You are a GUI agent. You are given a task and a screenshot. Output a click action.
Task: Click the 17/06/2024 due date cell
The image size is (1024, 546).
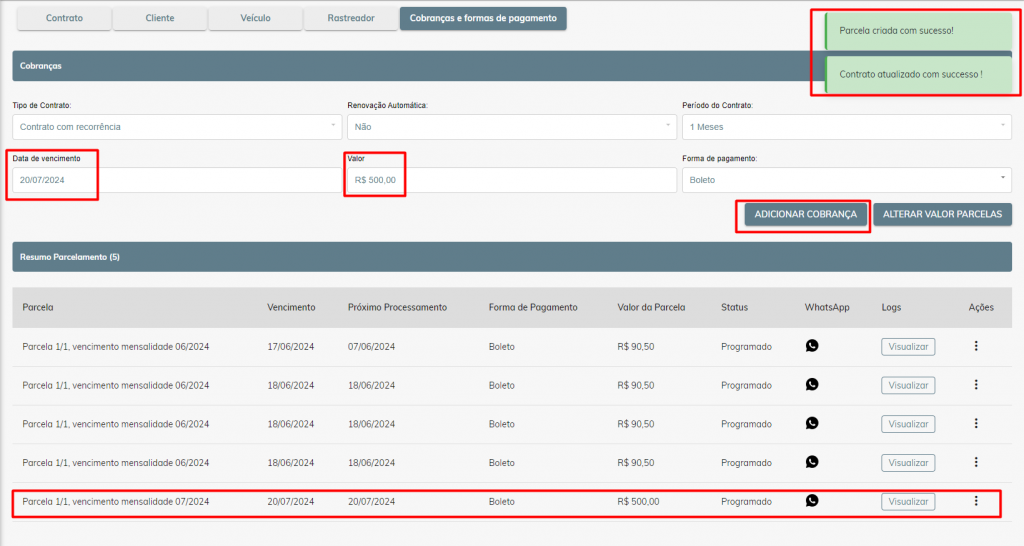(291, 347)
